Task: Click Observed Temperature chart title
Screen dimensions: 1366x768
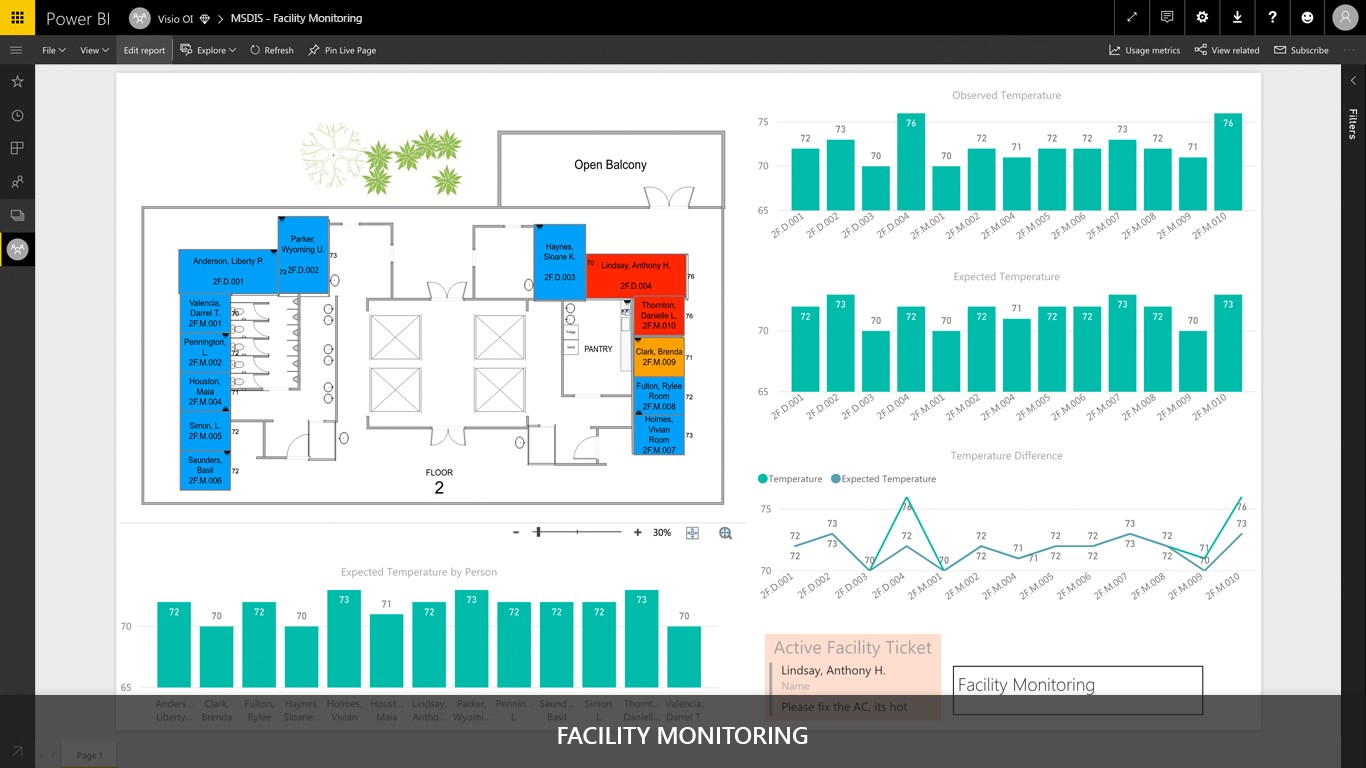Action: pyautogui.click(x=1007, y=95)
